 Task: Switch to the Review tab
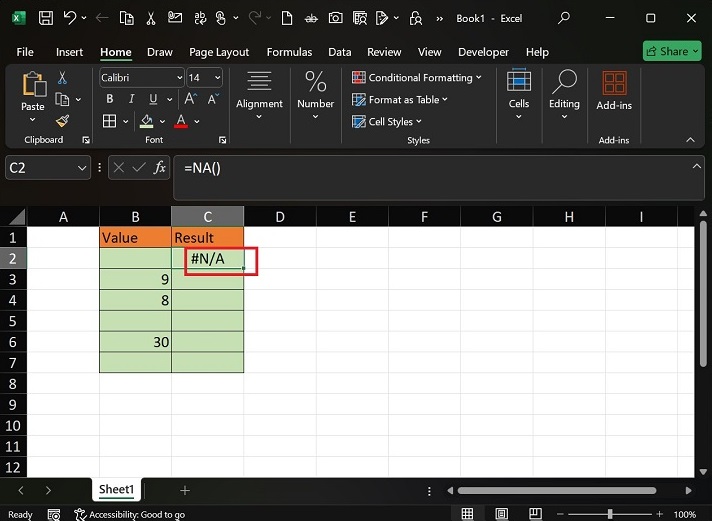(x=384, y=52)
